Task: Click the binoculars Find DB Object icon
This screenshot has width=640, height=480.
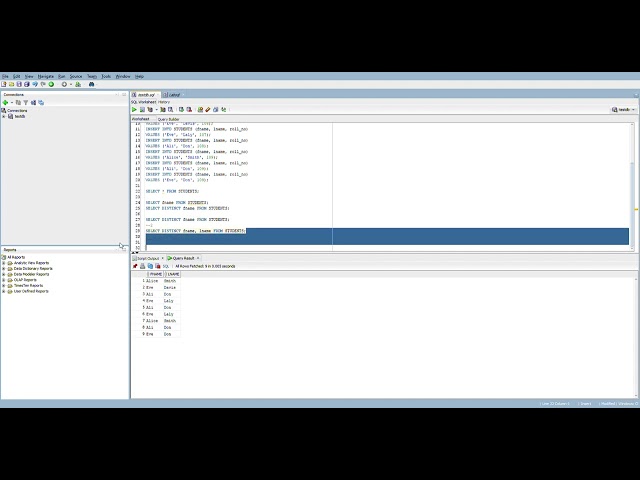Action: 91,84
